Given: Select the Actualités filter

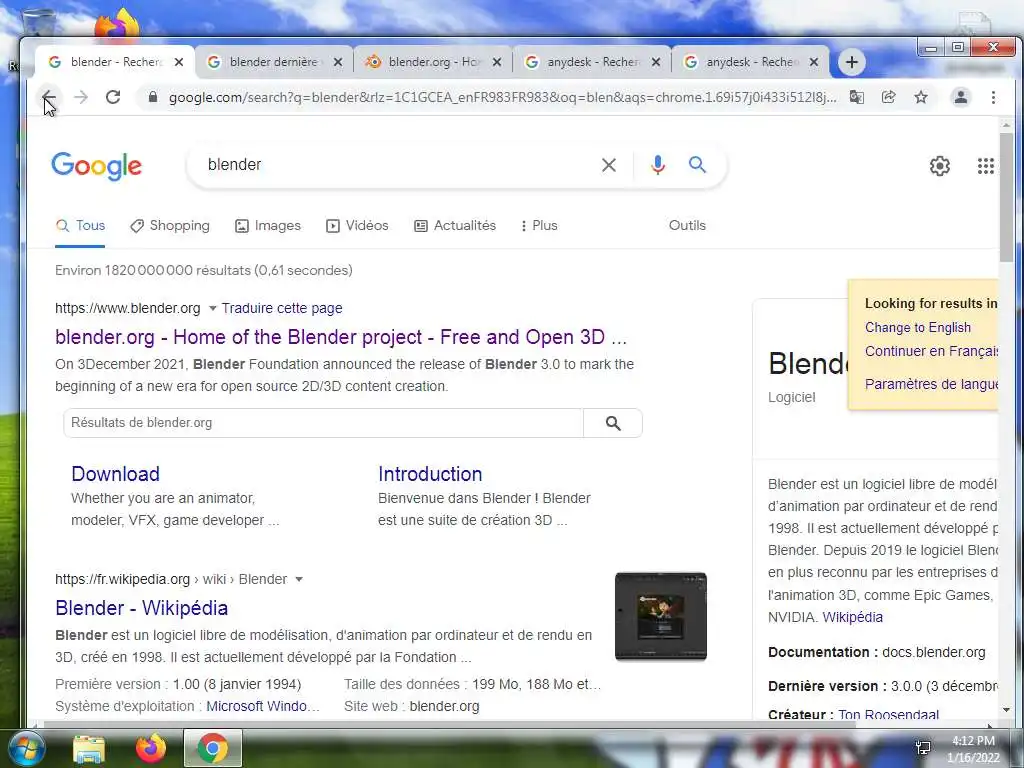Looking at the screenshot, I should 455,226.
